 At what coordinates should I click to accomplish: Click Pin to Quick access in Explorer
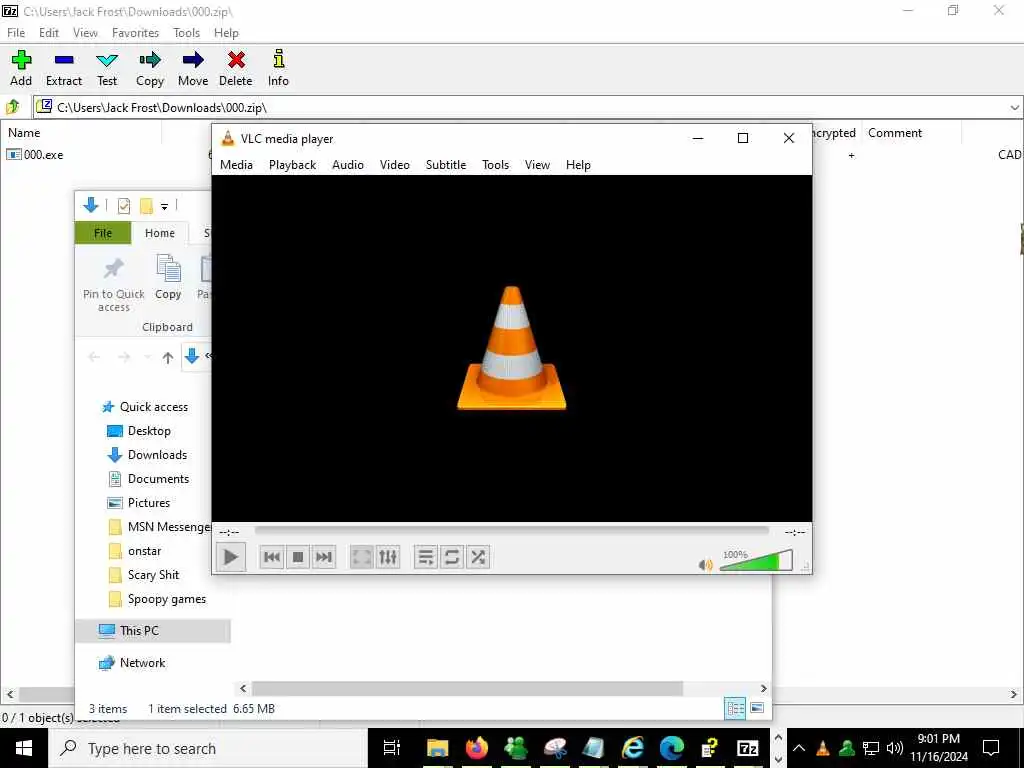[x=114, y=284]
